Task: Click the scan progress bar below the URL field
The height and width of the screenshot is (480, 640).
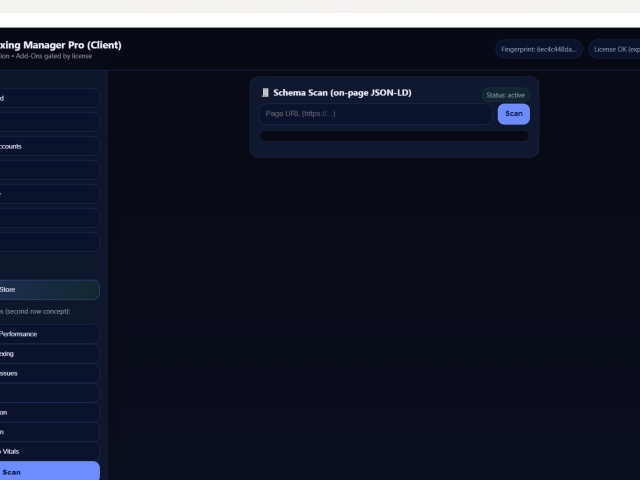Action: coord(394,136)
